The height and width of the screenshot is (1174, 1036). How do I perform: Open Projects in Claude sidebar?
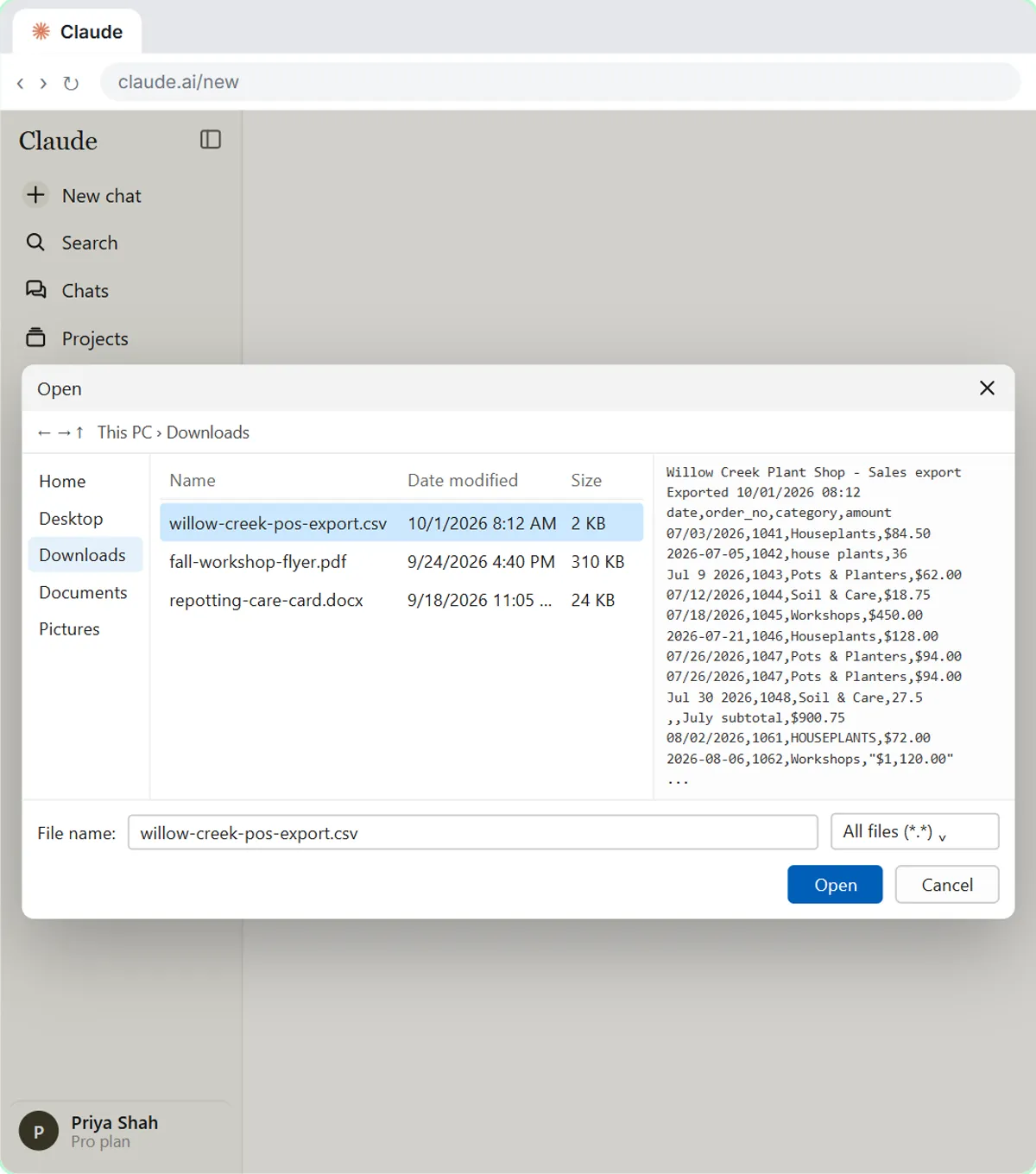click(77, 338)
